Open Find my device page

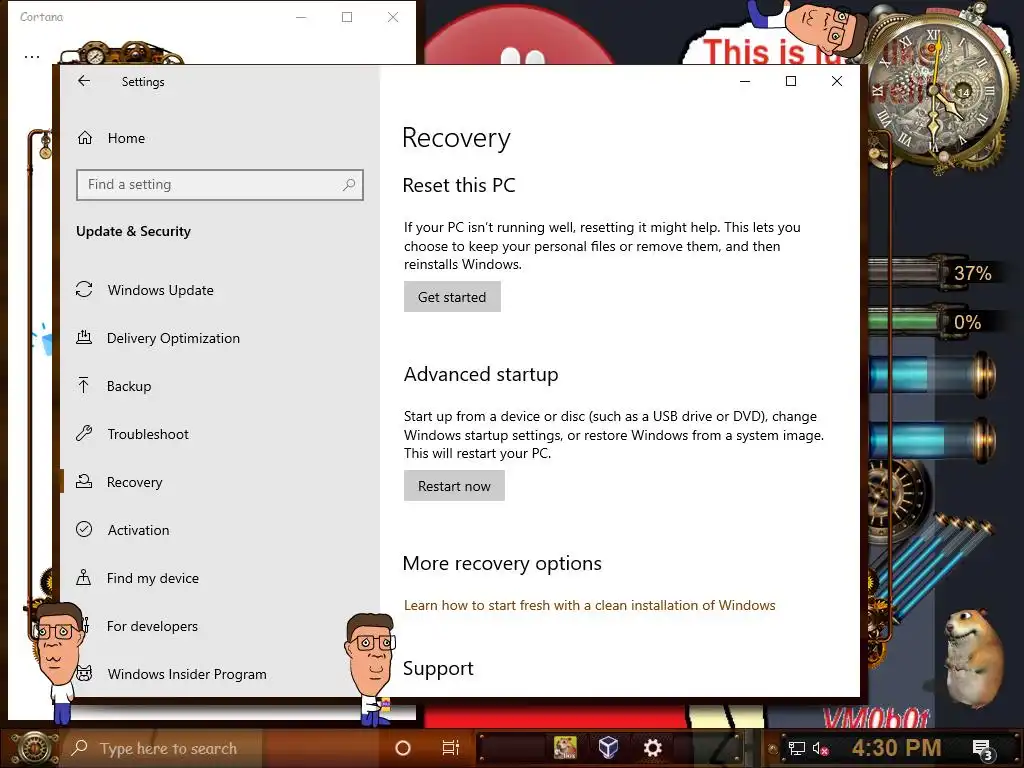[153, 578]
